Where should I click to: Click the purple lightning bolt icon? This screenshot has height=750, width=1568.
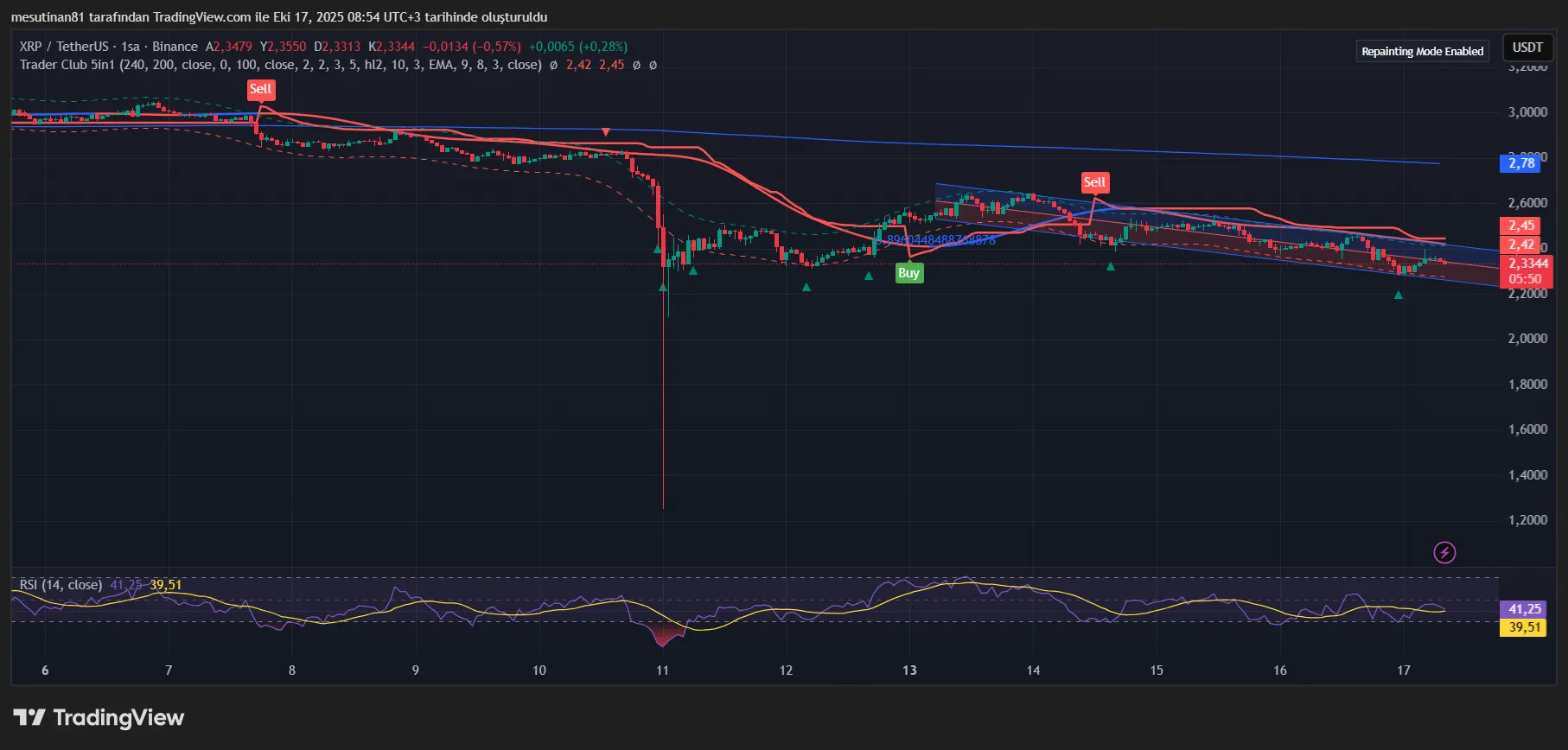click(1444, 552)
